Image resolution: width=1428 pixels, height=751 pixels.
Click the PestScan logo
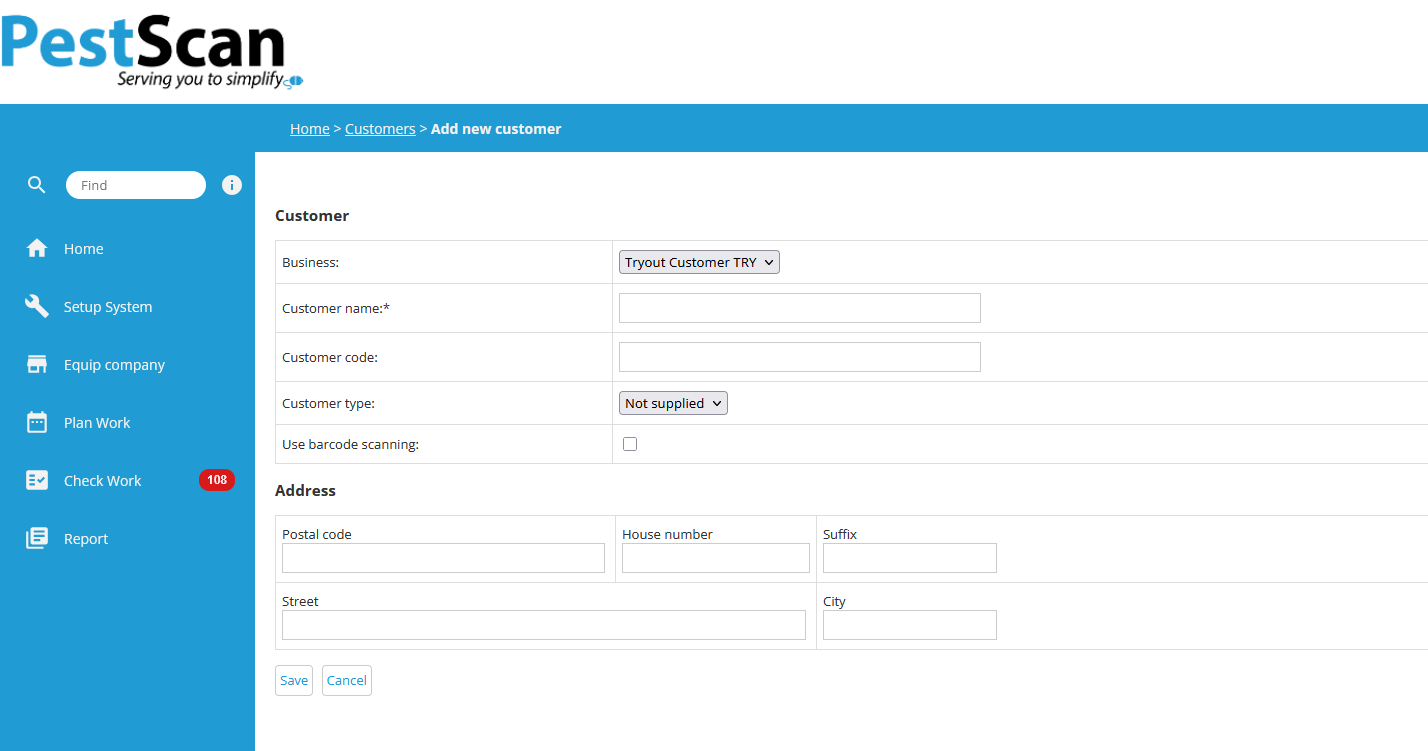click(150, 50)
